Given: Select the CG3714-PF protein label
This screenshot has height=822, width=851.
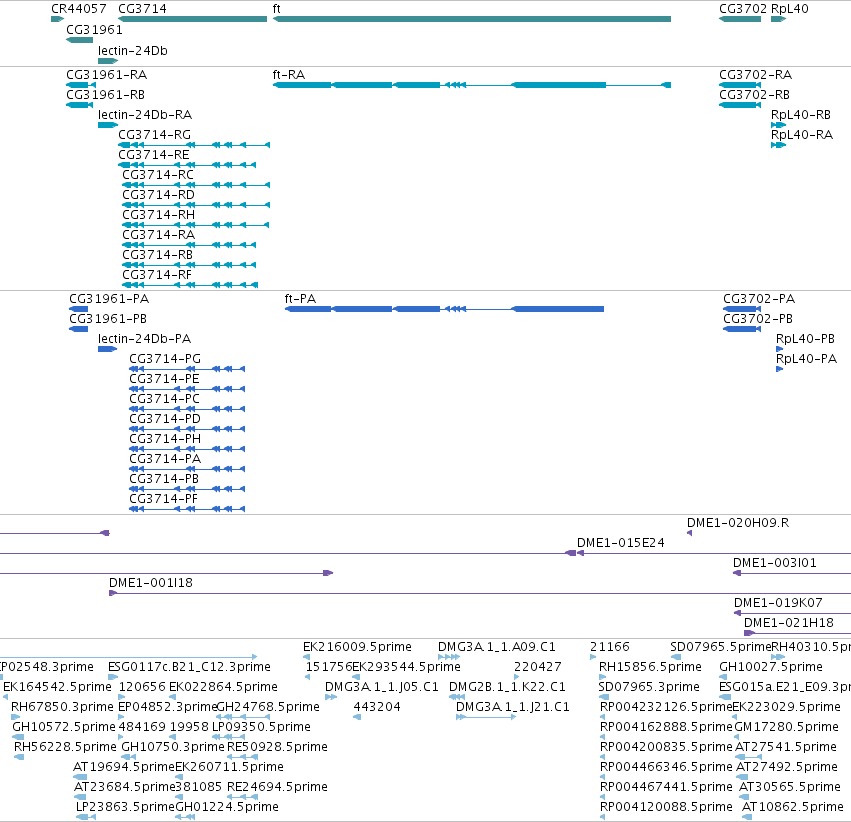Looking at the screenshot, I should pos(163,500).
